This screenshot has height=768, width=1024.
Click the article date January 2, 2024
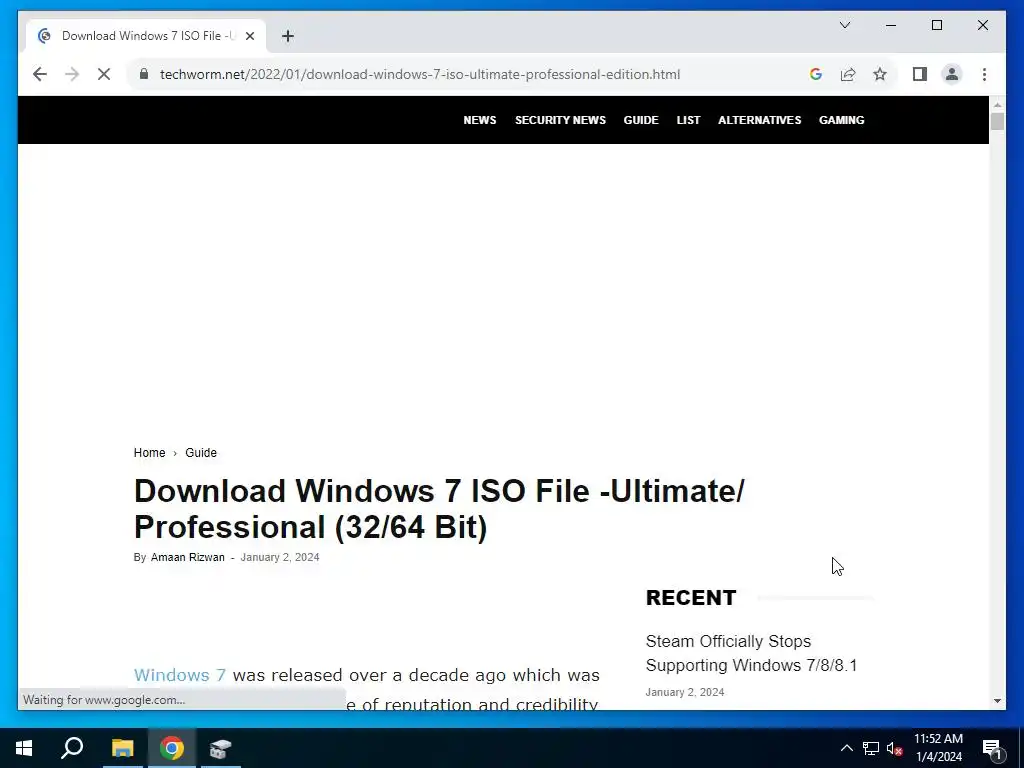pos(280,557)
